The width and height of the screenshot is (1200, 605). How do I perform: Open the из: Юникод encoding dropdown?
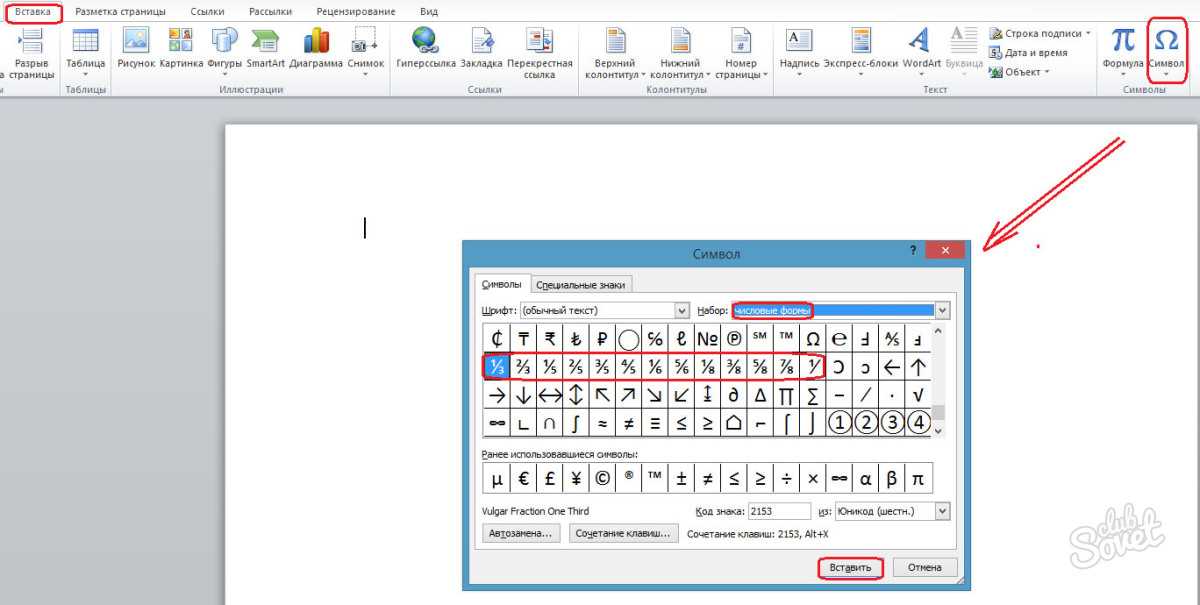(940, 511)
